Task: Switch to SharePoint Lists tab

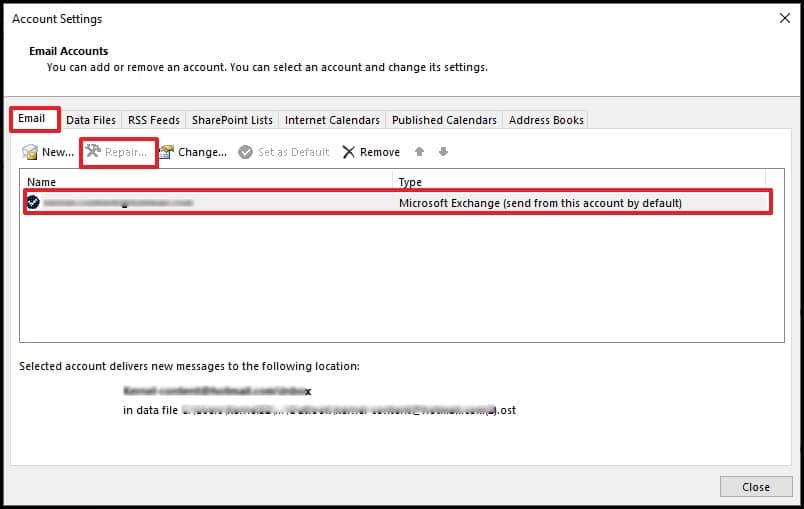Action: click(x=232, y=120)
